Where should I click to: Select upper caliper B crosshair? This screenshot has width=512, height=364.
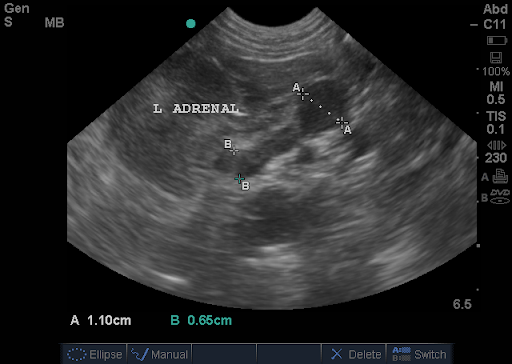pos(234,150)
